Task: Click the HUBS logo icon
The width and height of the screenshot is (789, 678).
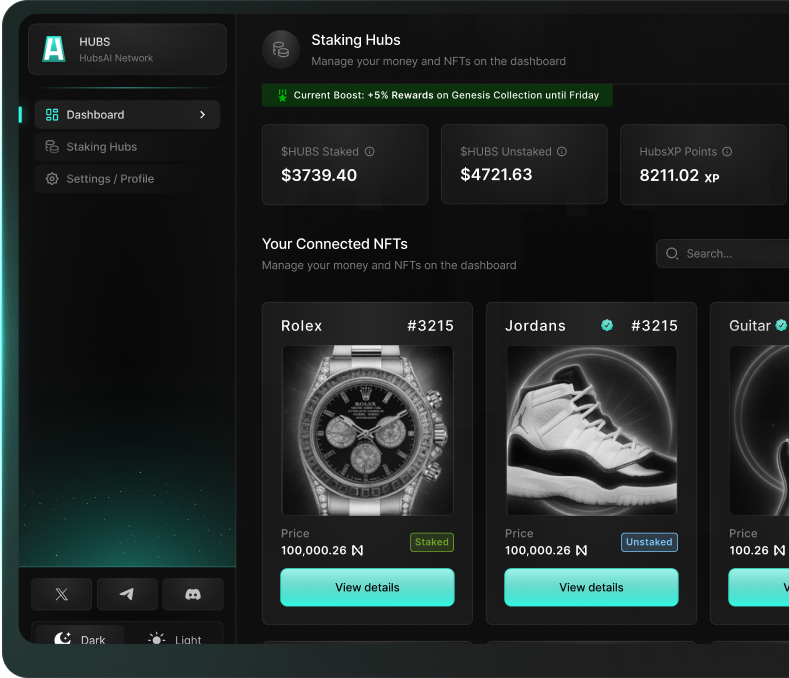Action: point(54,49)
